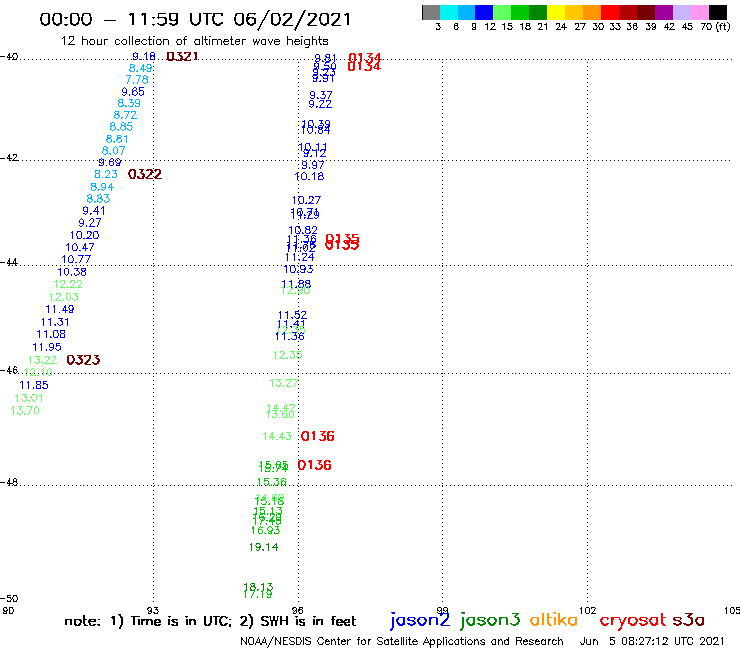Click the gray swatch in the legend
This screenshot has height=650, width=740.
click(x=431, y=12)
